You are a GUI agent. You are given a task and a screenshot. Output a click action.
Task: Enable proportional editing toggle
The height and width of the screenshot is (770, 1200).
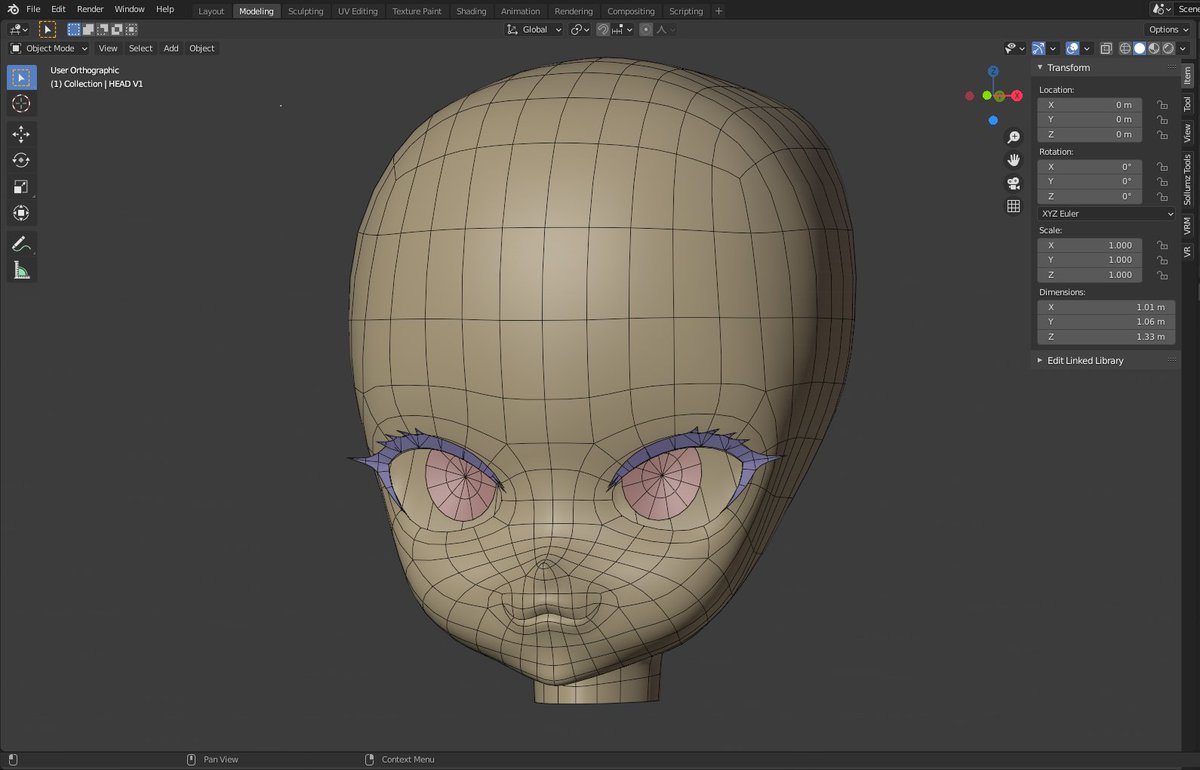click(646, 30)
